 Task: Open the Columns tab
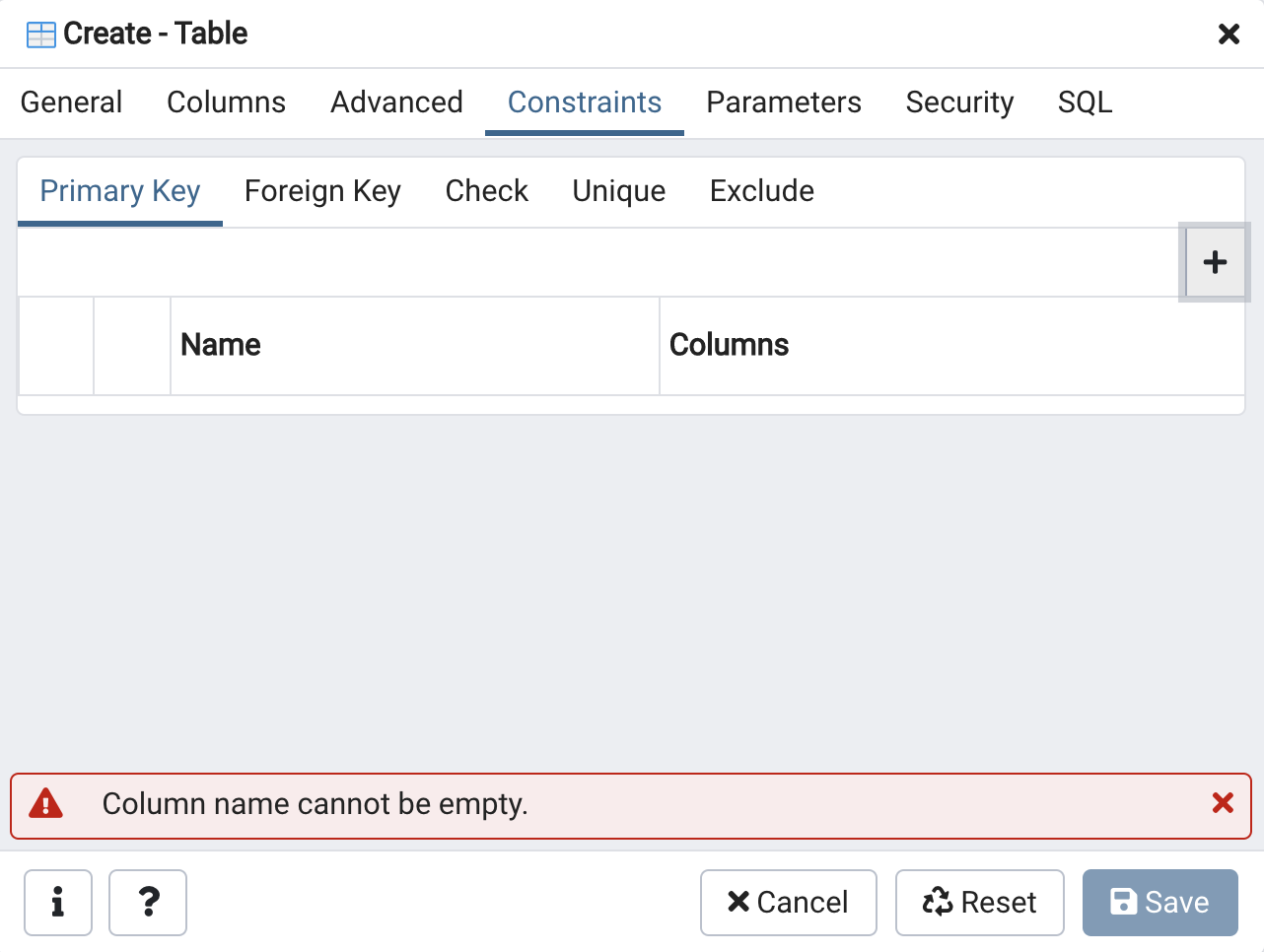pyautogui.click(x=226, y=102)
